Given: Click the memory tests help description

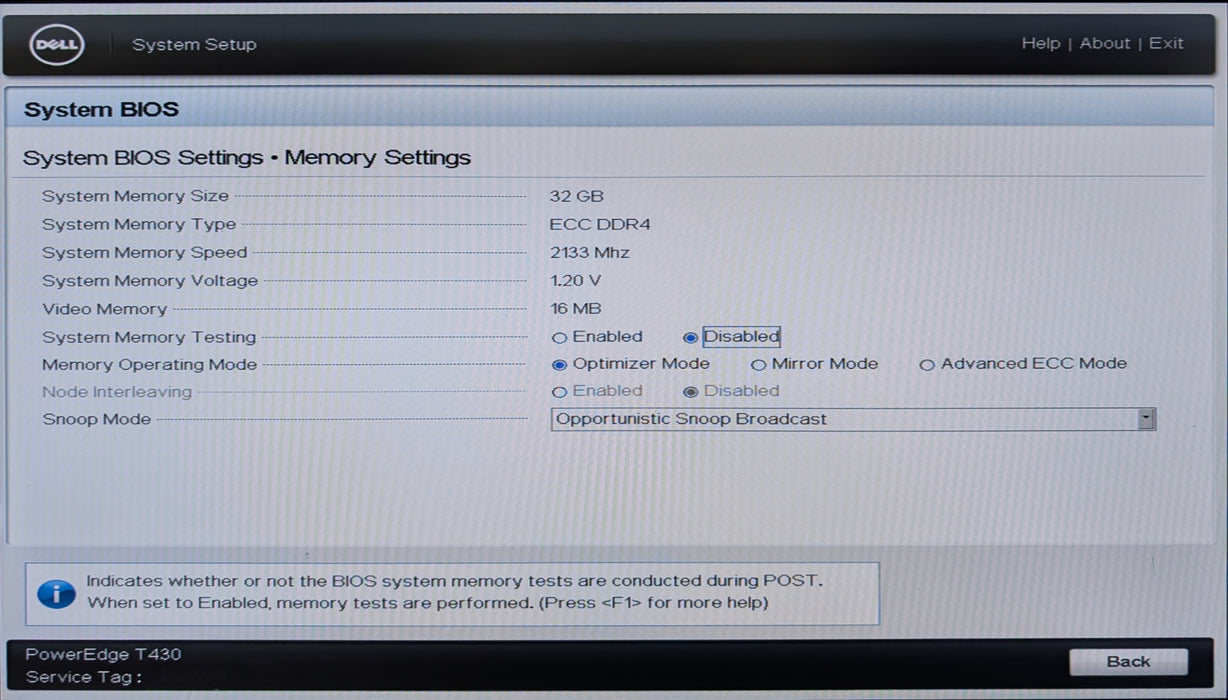Looking at the screenshot, I should pos(455,592).
